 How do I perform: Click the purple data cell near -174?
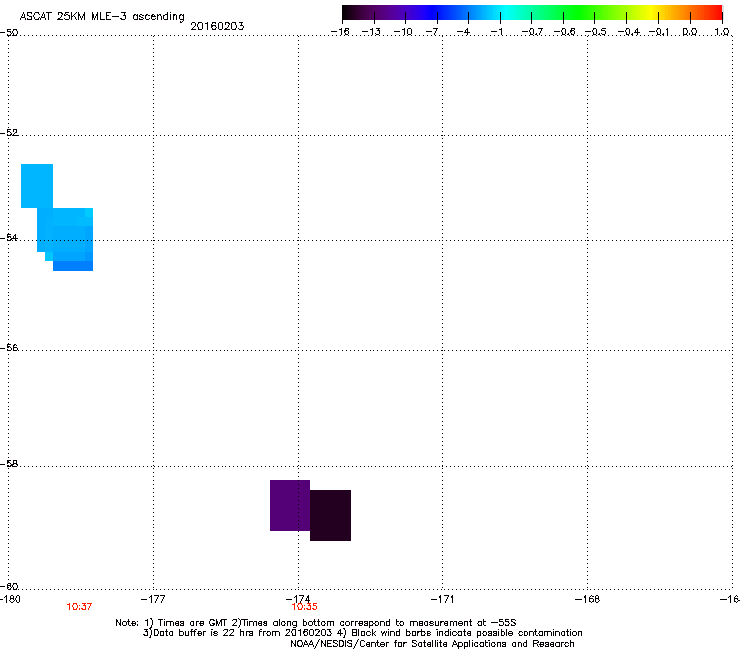(x=290, y=505)
